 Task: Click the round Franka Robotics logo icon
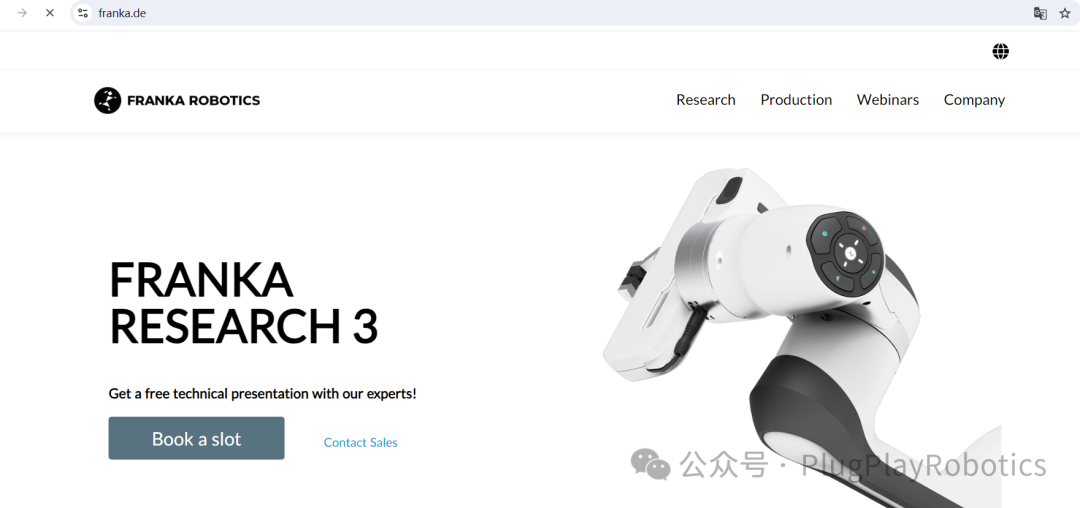point(107,100)
